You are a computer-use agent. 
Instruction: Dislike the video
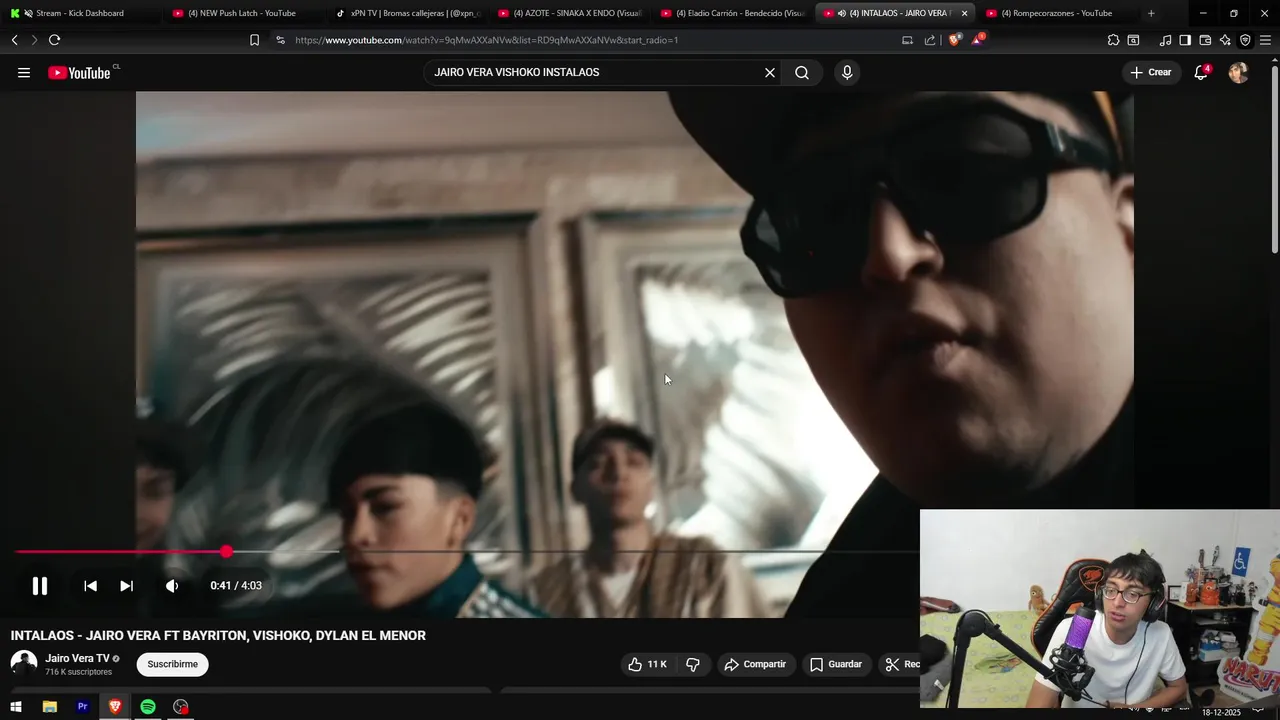tap(693, 664)
